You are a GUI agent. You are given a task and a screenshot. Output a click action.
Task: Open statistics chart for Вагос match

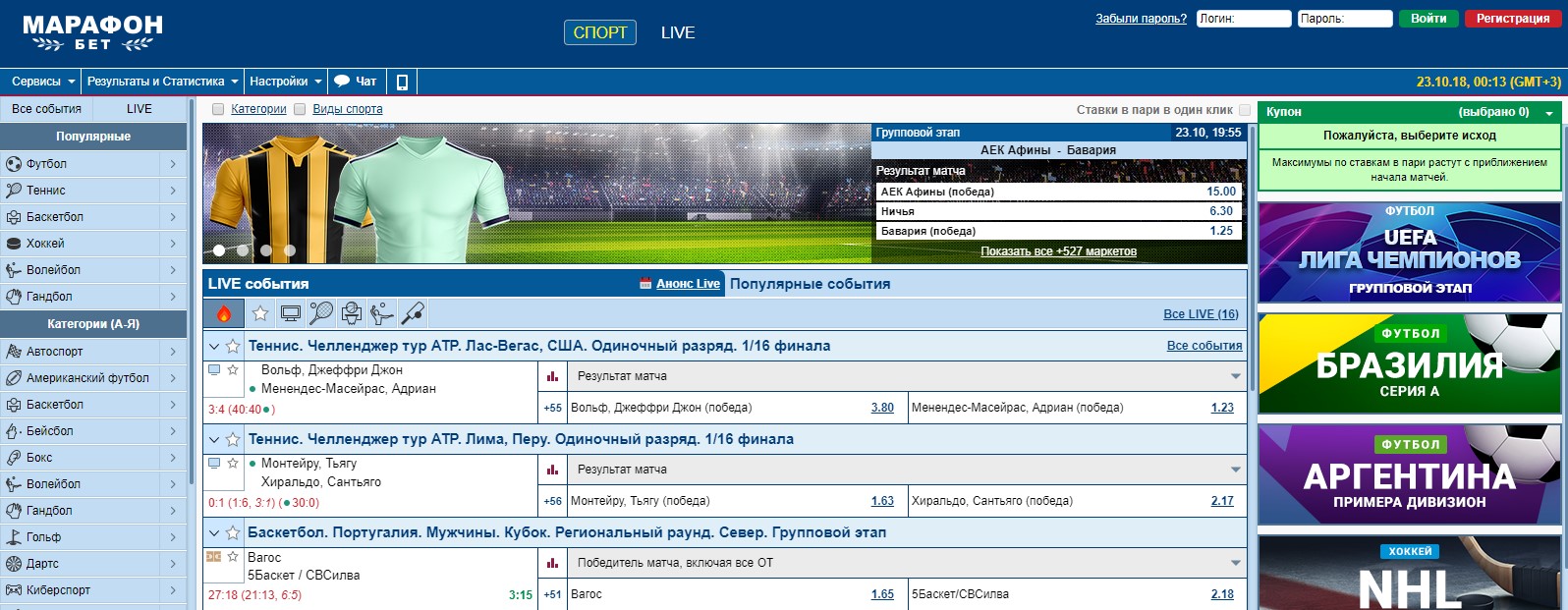tap(552, 563)
